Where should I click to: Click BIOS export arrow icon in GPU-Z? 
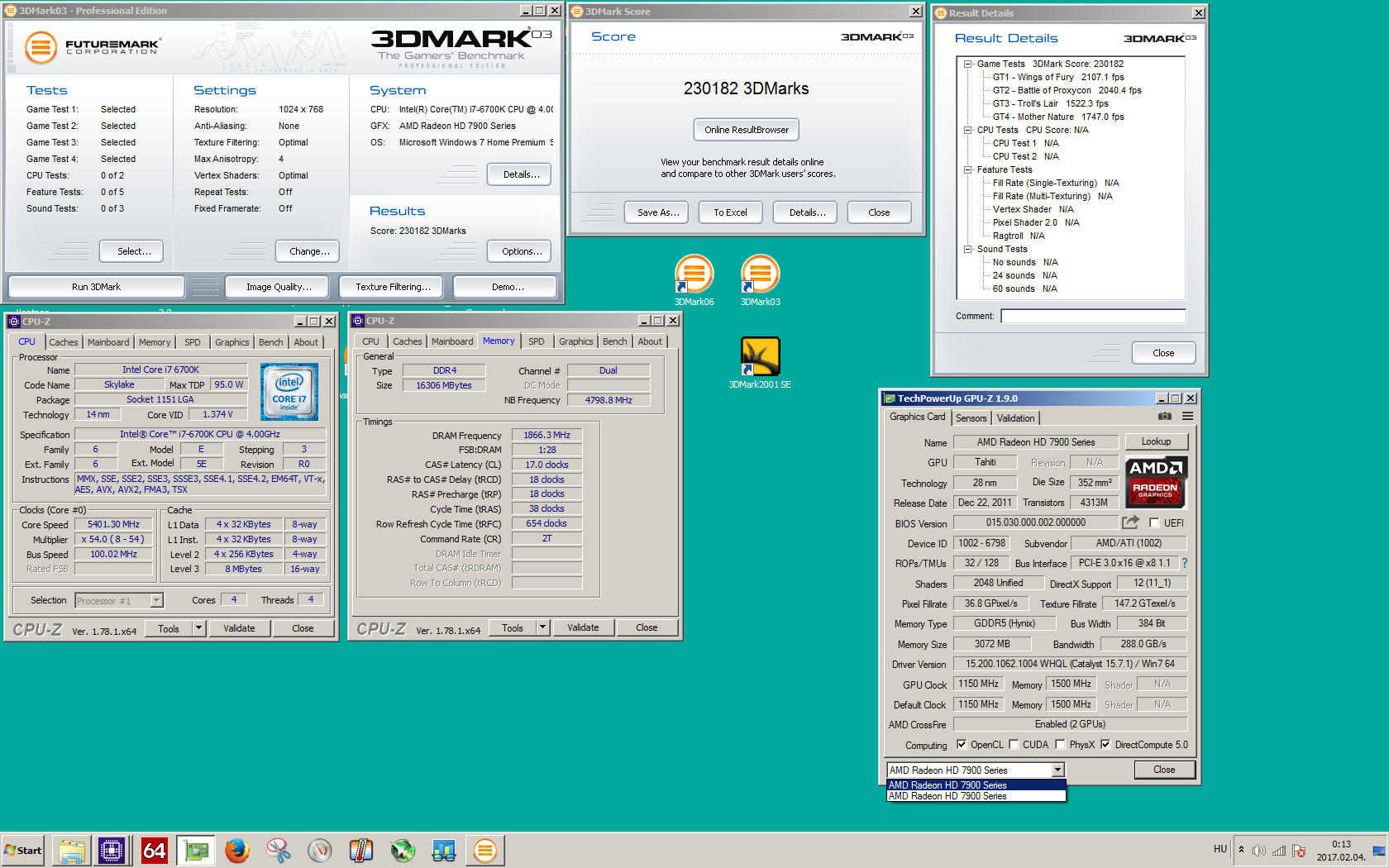tap(1130, 522)
